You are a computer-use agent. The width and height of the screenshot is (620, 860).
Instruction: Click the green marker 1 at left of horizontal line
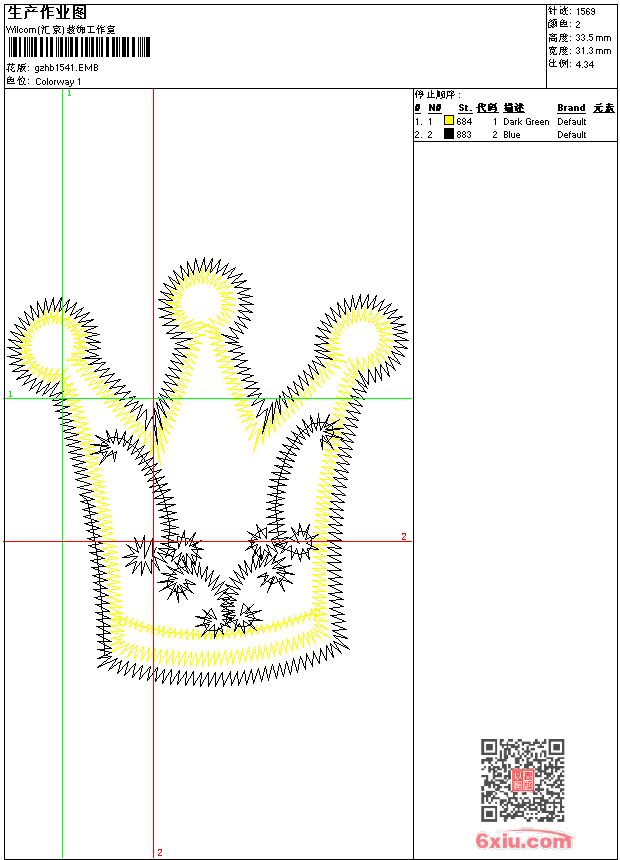pos(10,395)
